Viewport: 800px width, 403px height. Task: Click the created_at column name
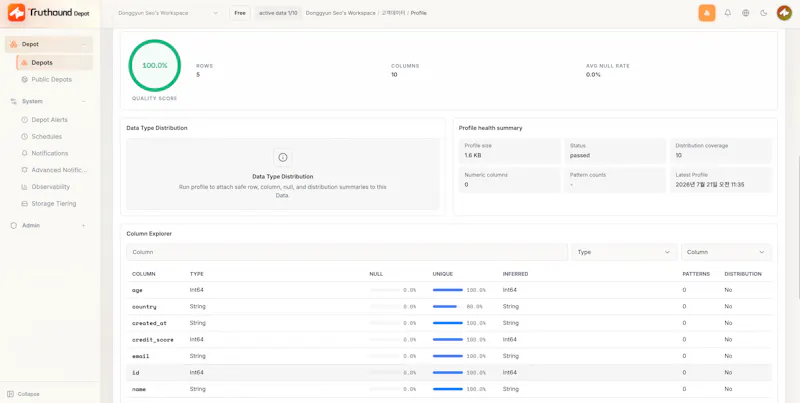[149, 323]
